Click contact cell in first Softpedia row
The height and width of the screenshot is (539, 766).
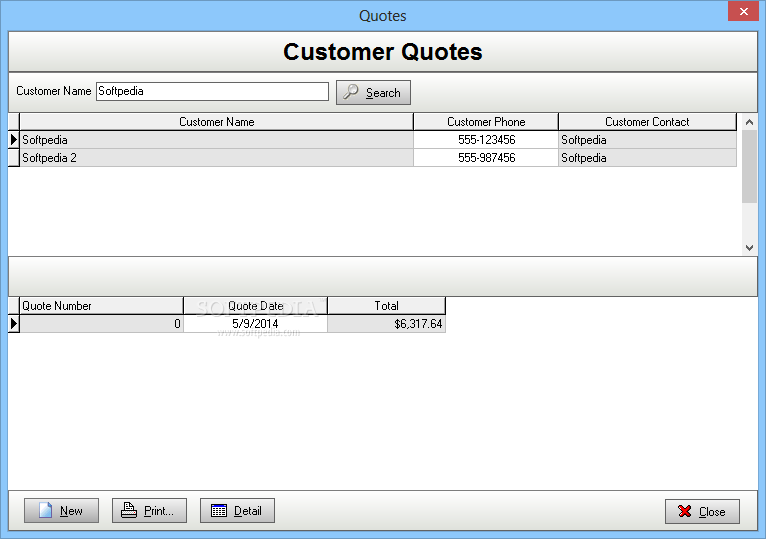pos(647,140)
